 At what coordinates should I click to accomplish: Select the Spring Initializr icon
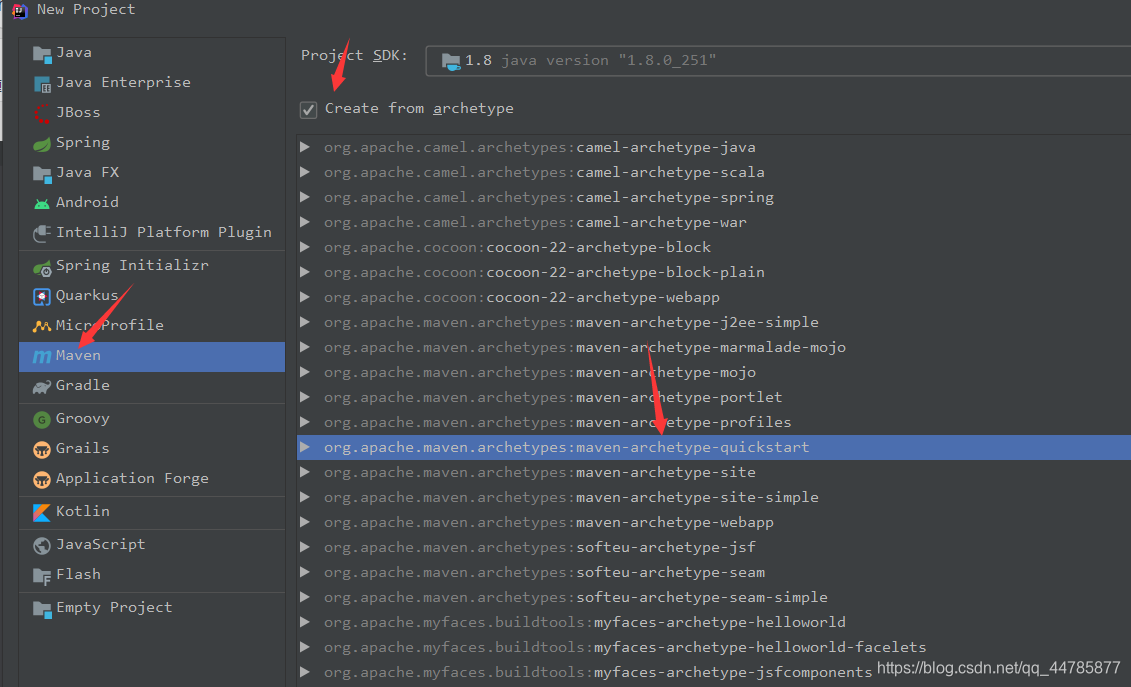click(x=42, y=267)
